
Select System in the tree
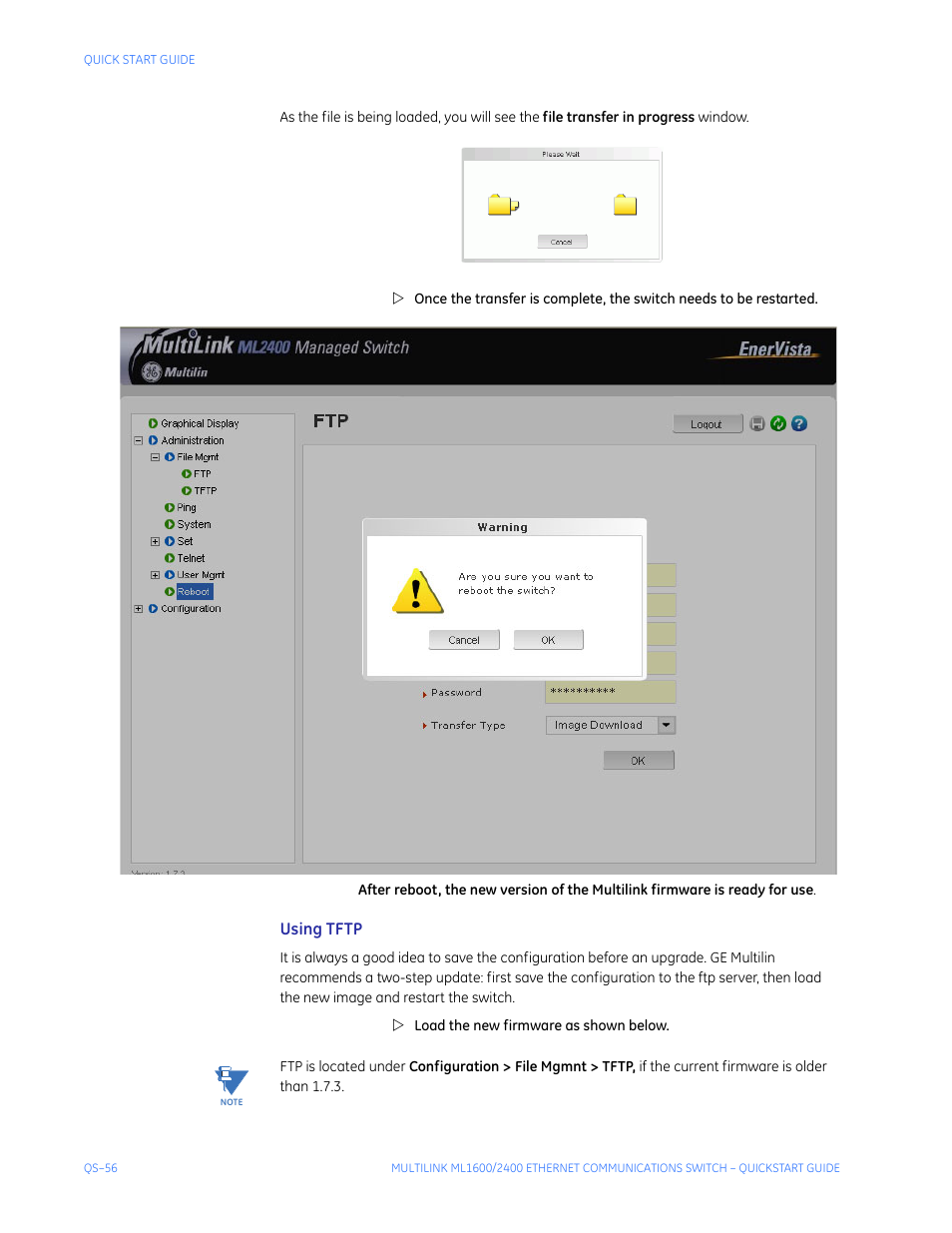pos(195,524)
